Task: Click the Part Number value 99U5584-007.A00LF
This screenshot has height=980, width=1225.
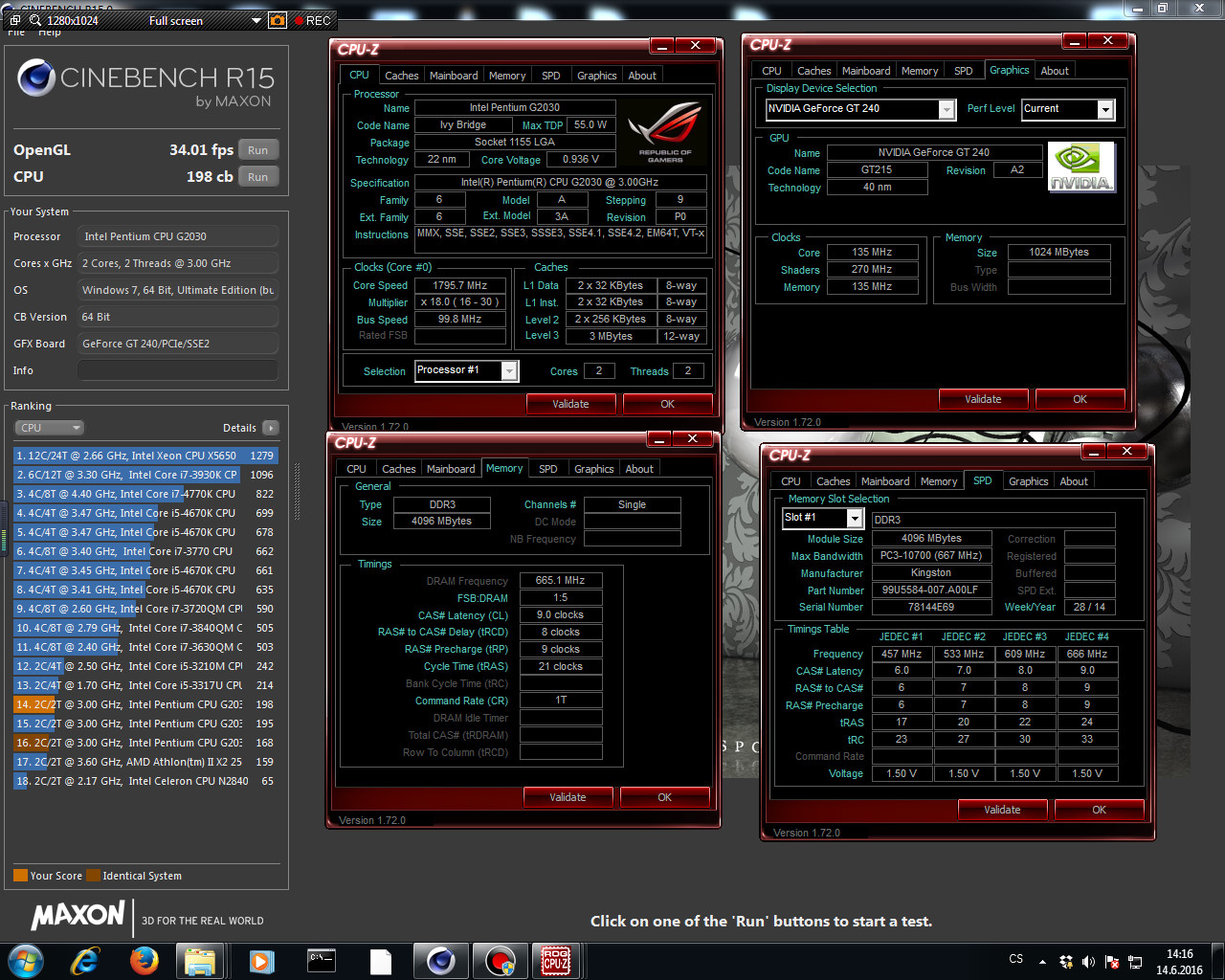Action: (x=930, y=590)
